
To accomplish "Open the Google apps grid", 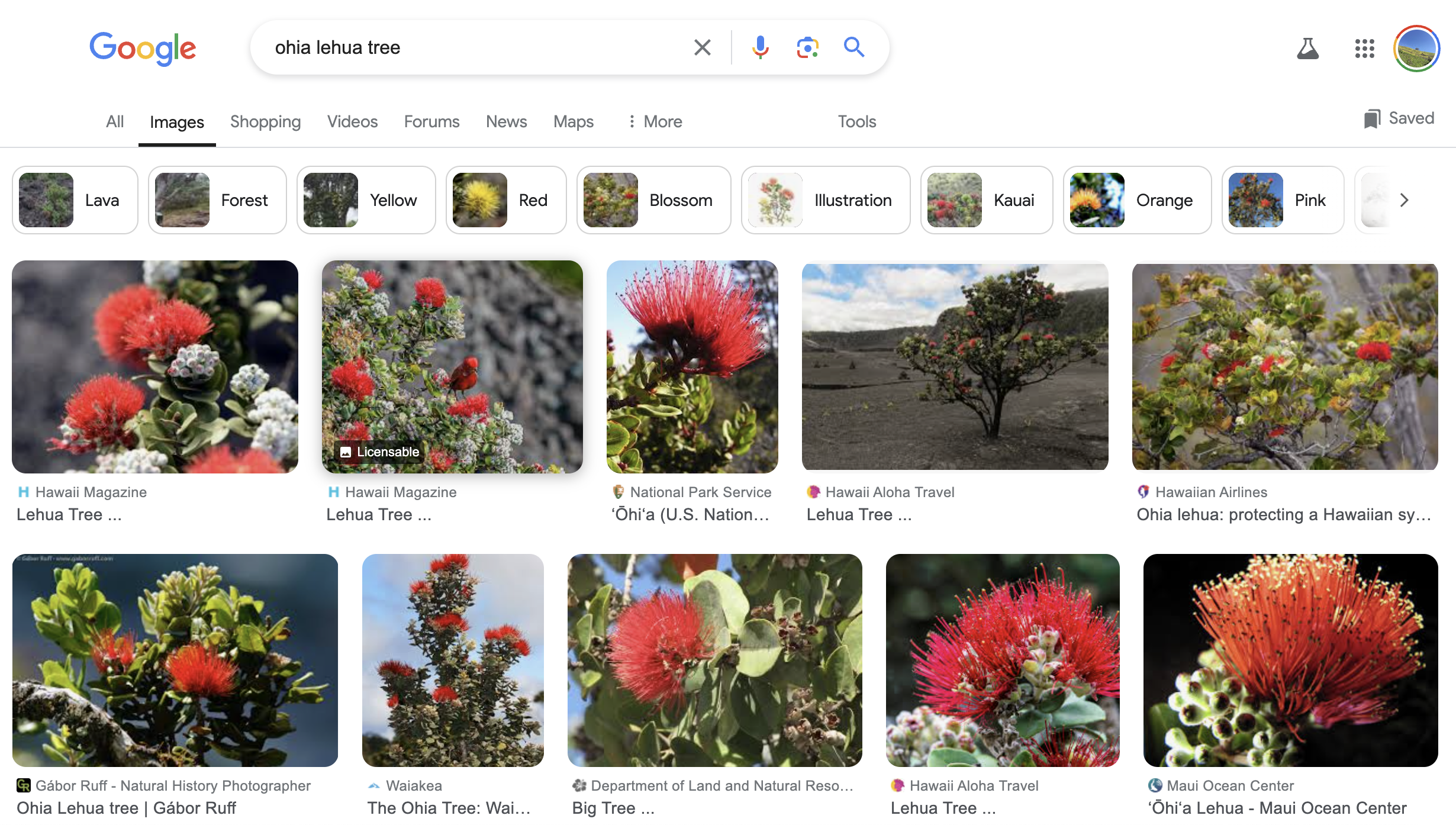I will [1364, 49].
